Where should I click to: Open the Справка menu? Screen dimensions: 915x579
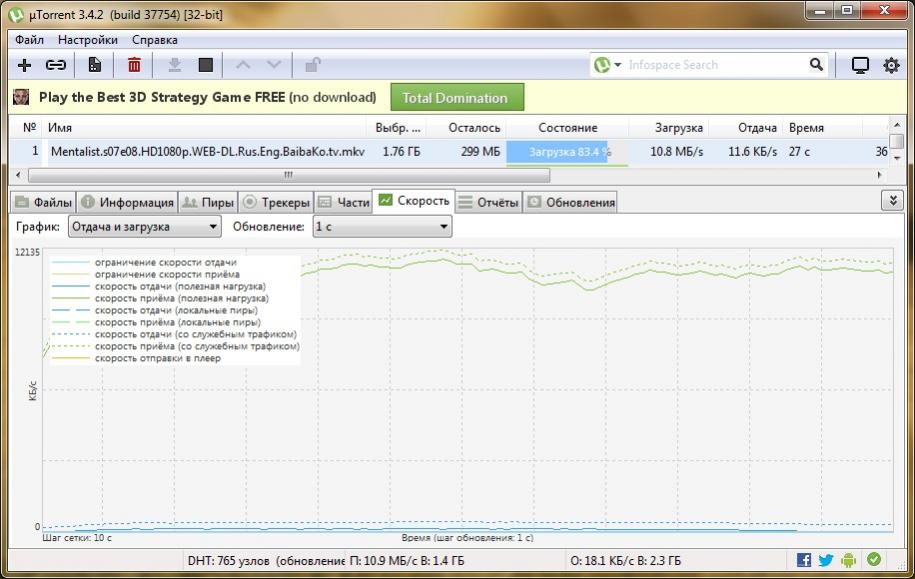pyautogui.click(x=155, y=40)
